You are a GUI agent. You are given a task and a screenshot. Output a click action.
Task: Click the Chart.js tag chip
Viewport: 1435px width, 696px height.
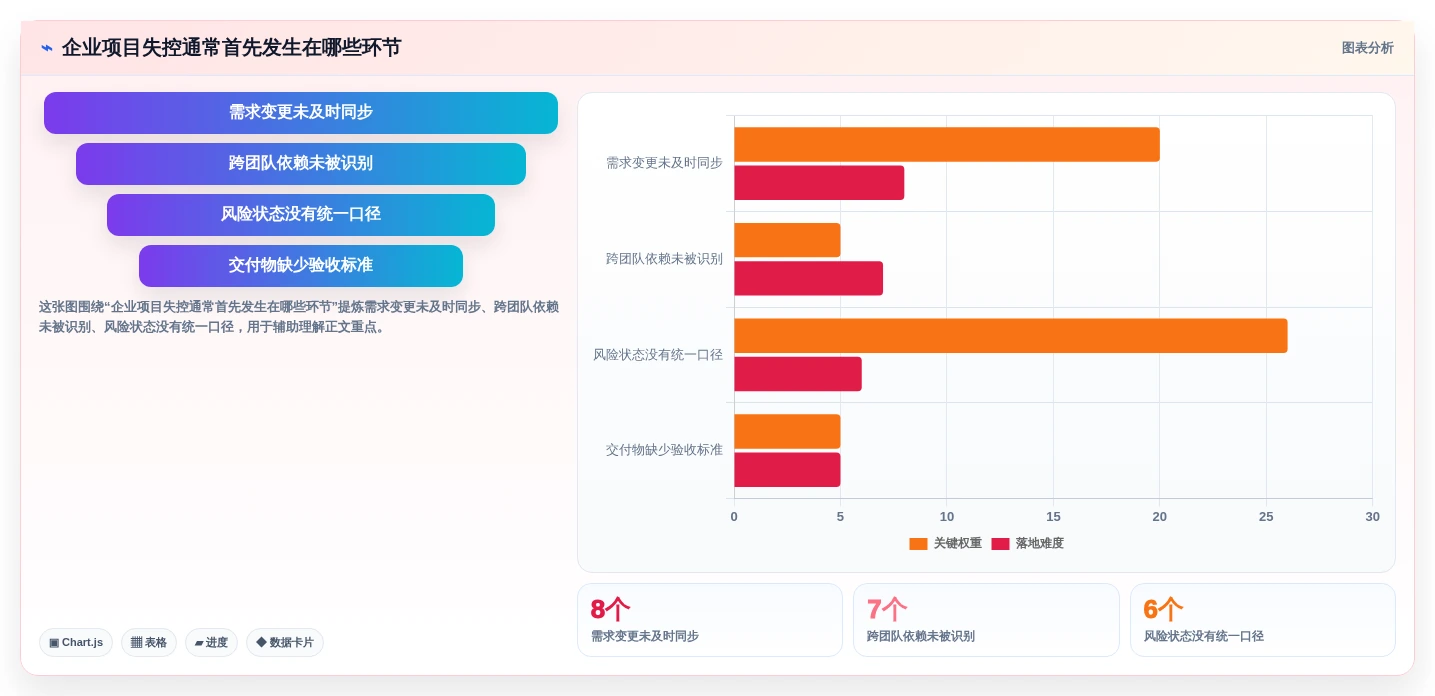tap(76, 643)
